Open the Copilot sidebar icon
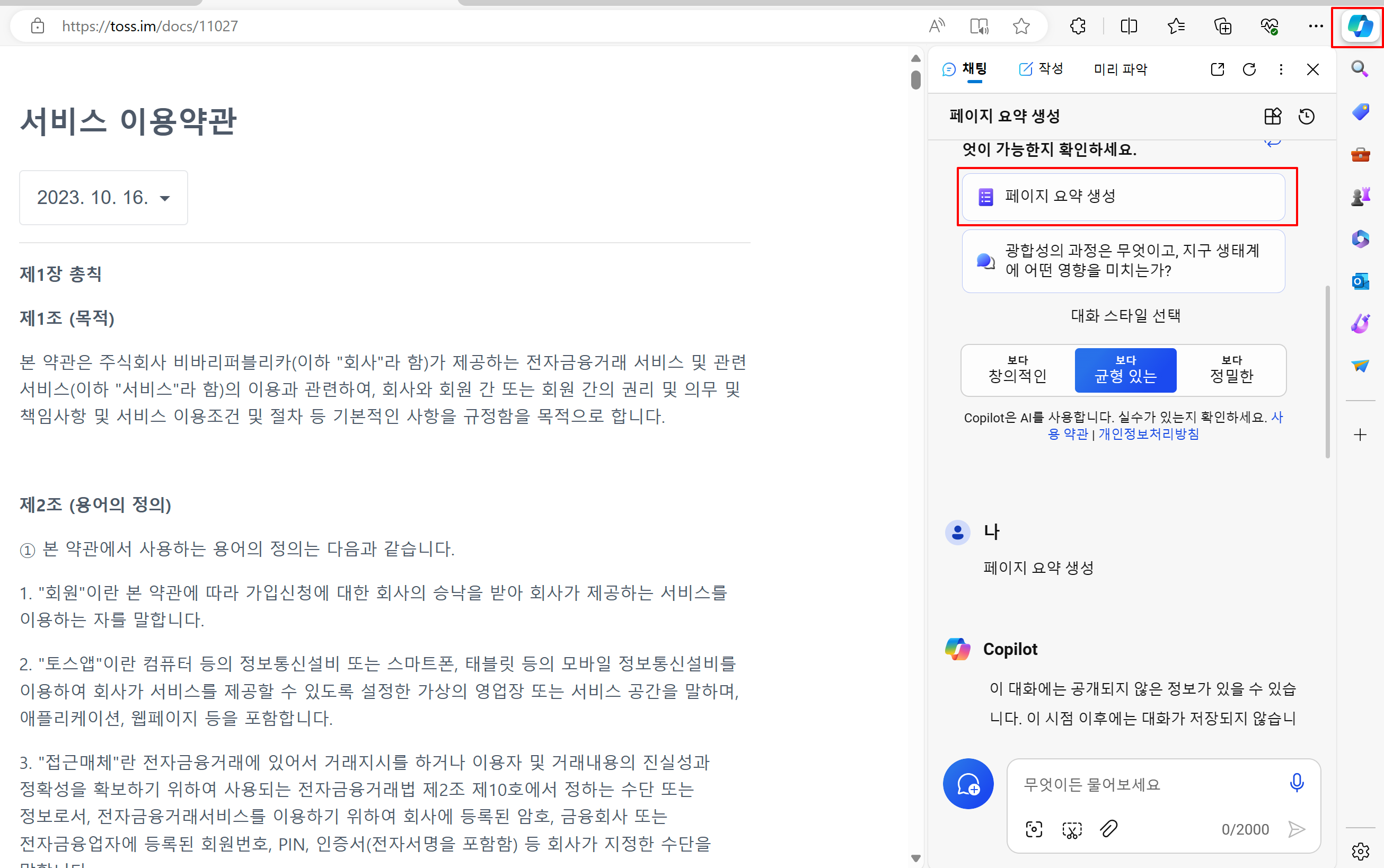This screenshot has height=868, width=1384. point(1360,26)
